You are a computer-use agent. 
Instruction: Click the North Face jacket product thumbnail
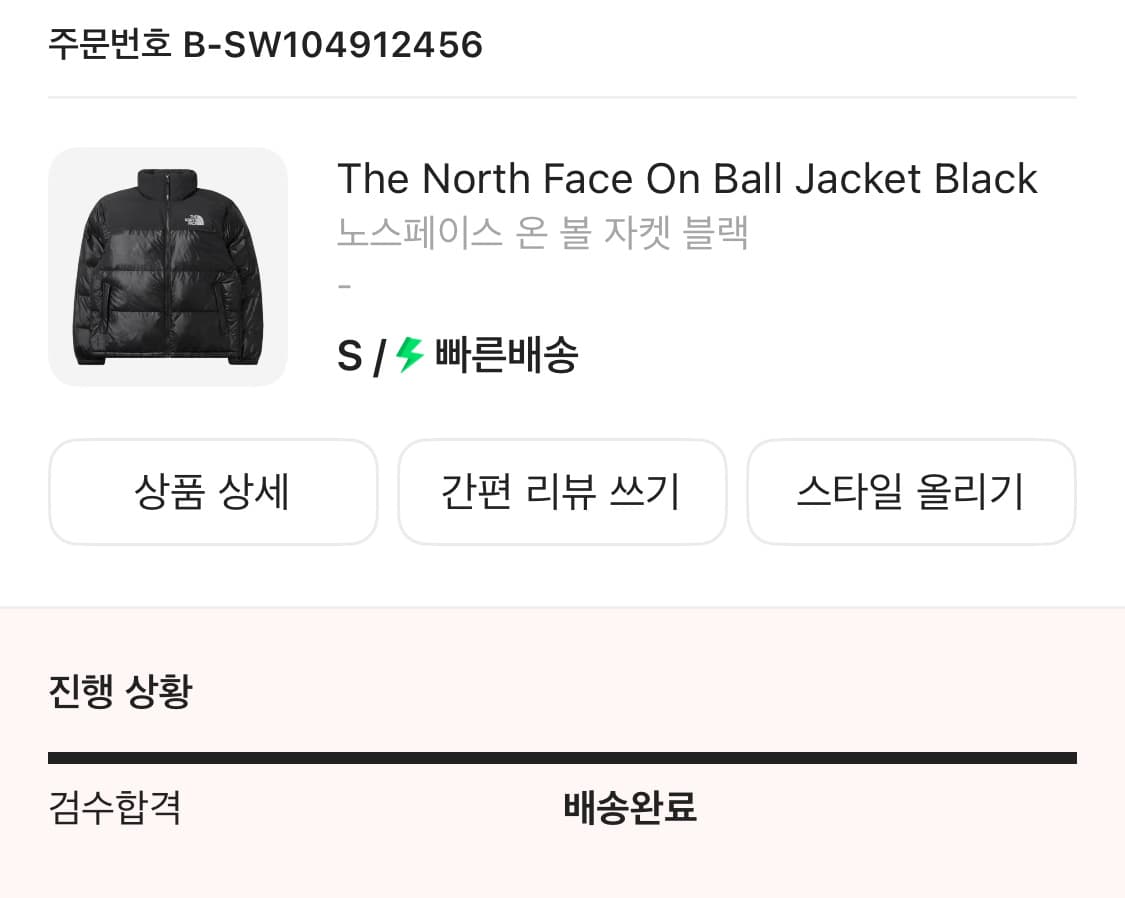[x=168, y=266]
